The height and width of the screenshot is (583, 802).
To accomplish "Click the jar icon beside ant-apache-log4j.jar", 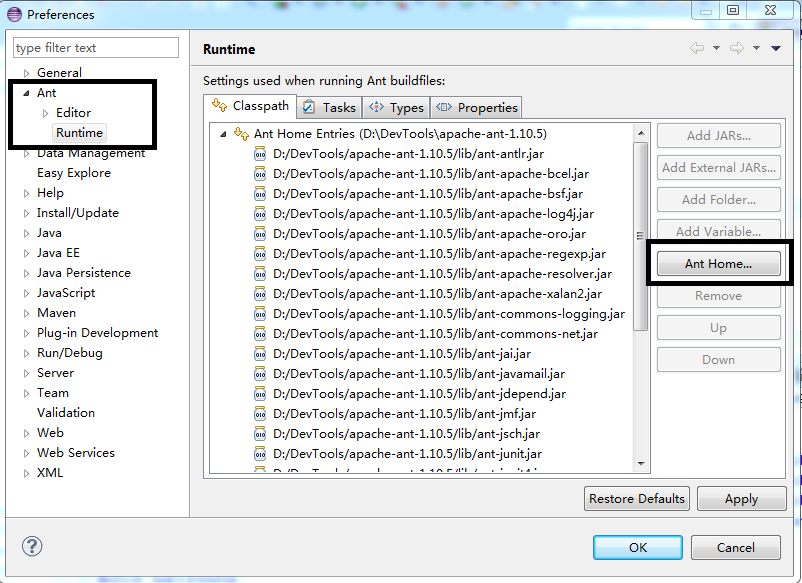I will 260,214.
